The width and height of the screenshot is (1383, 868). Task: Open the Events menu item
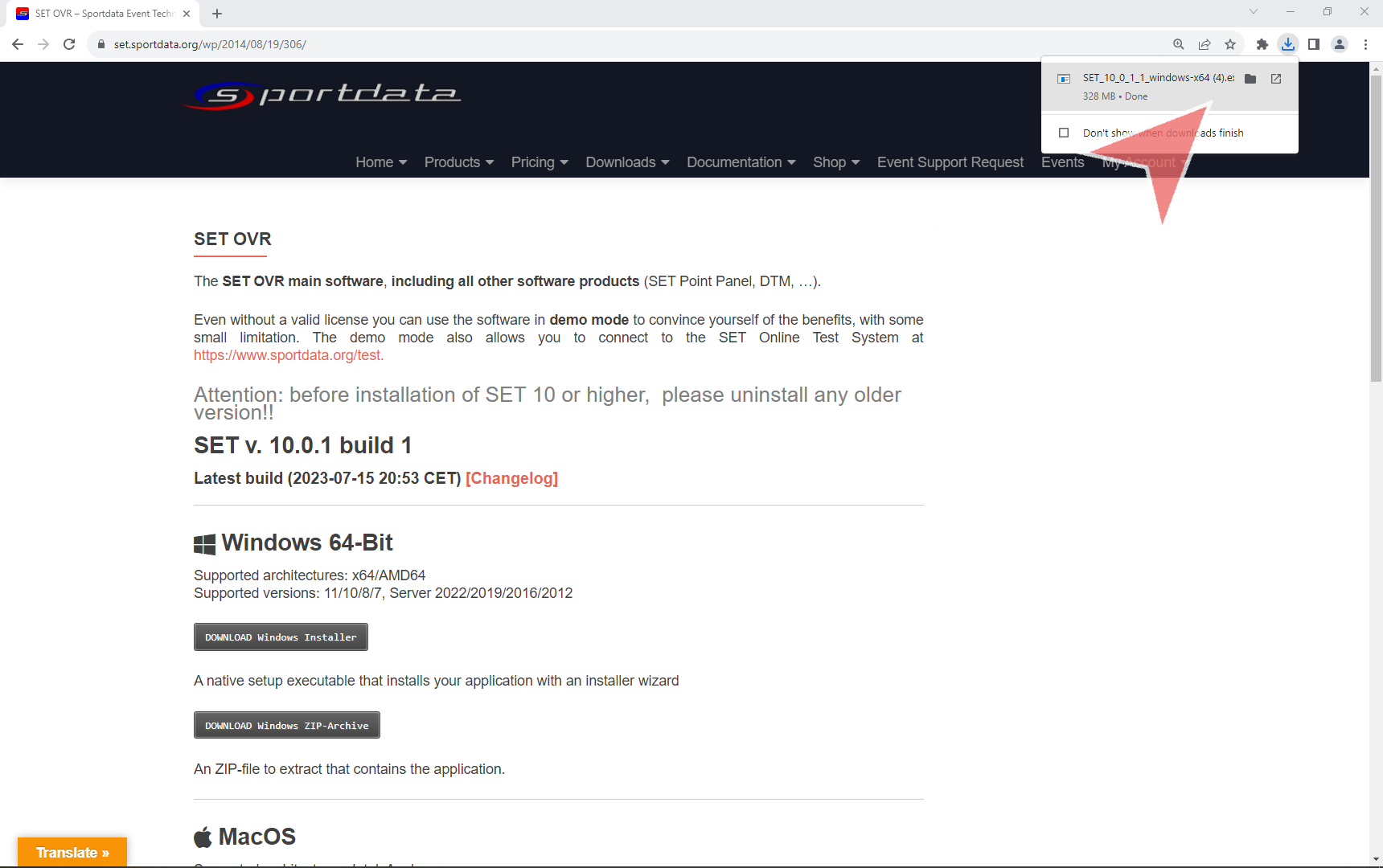click(x=1063, y=162)
